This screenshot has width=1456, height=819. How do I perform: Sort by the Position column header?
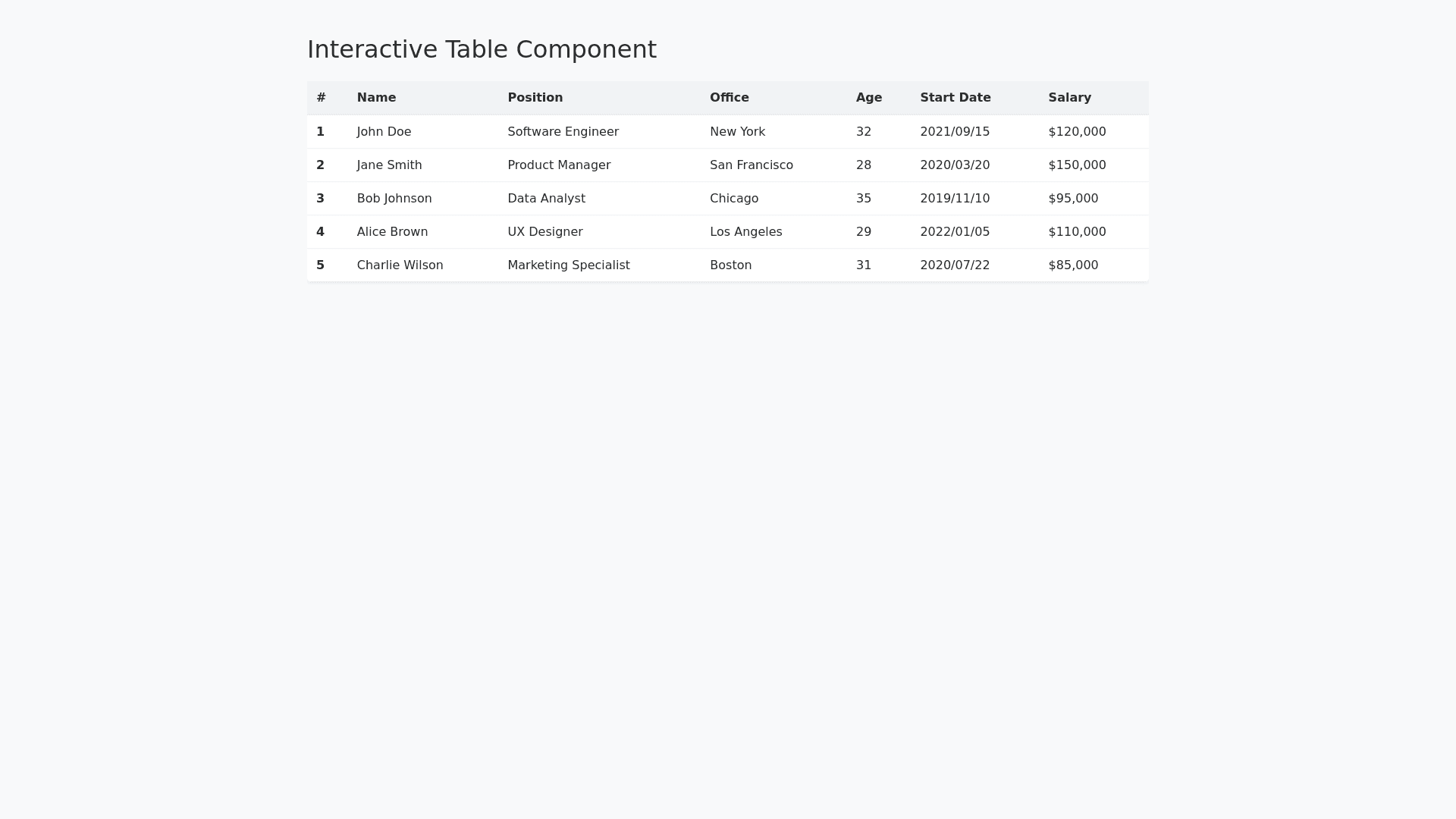click(535, 98)
